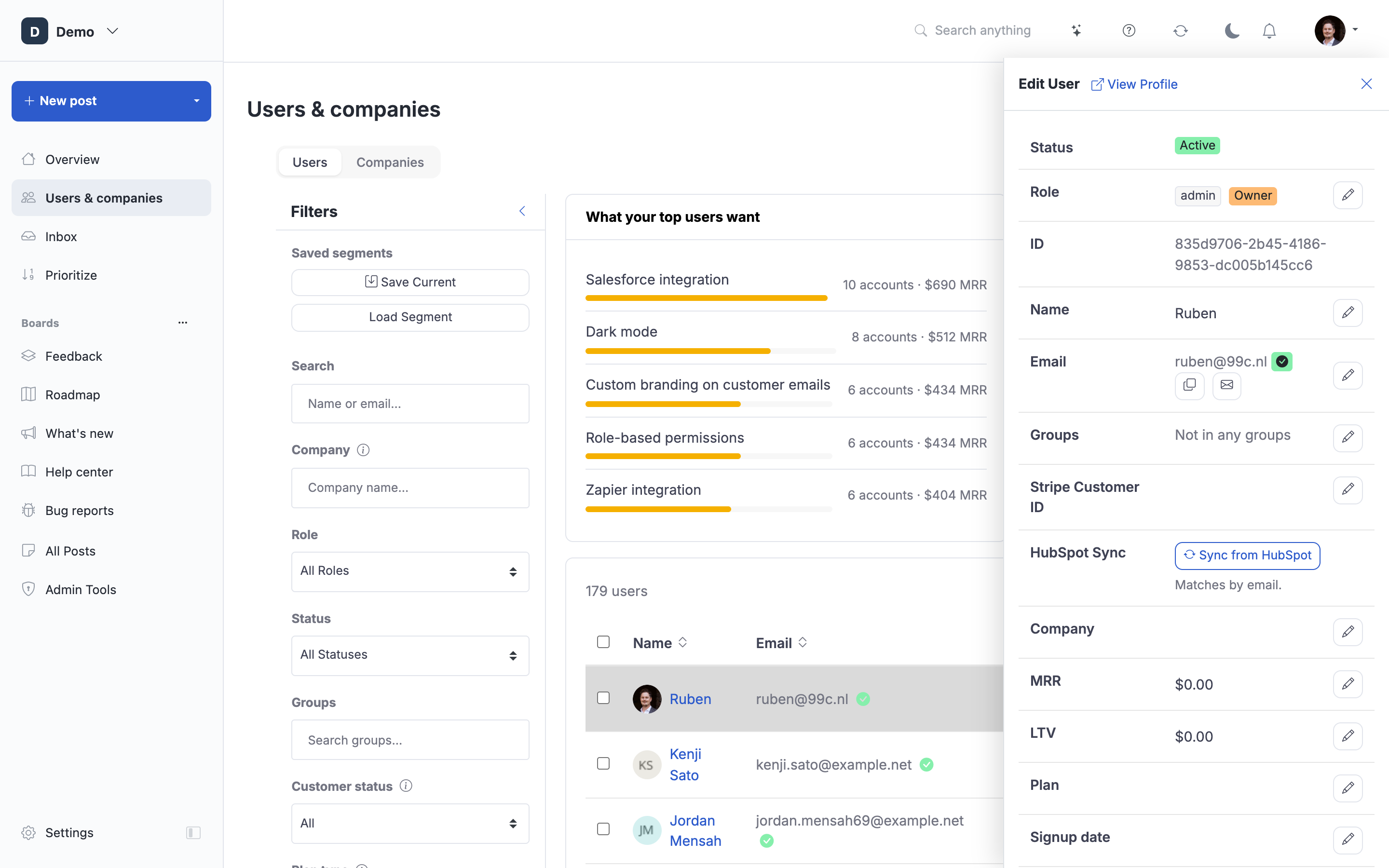Select all users with header checkbox
This screenshot has height=868, width=1389.
pyautogui.click(x=603, y=642)
